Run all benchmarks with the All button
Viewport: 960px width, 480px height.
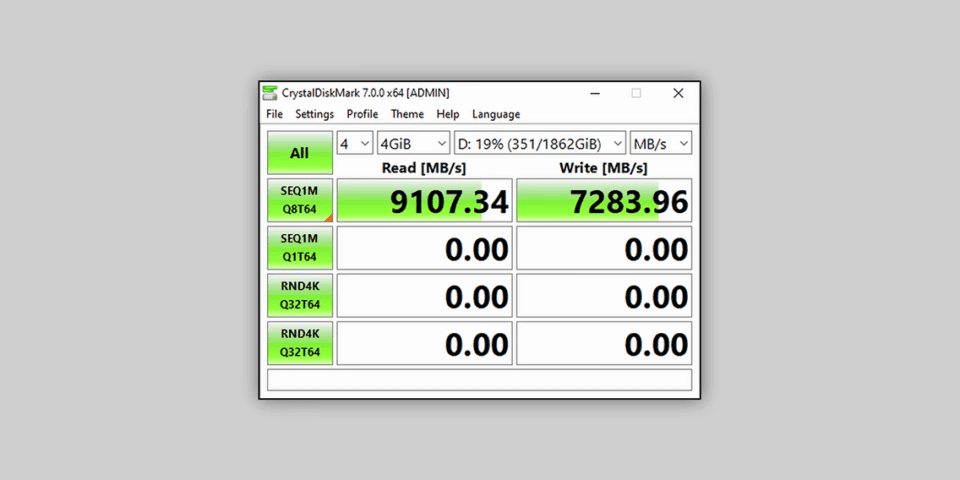tap(300, 153)
